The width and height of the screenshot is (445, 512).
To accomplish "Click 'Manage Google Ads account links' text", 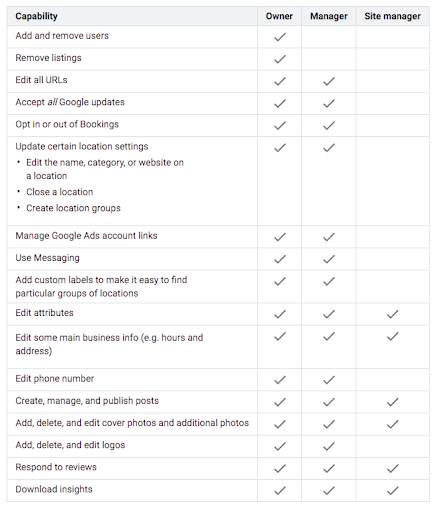I will (86, 236).
